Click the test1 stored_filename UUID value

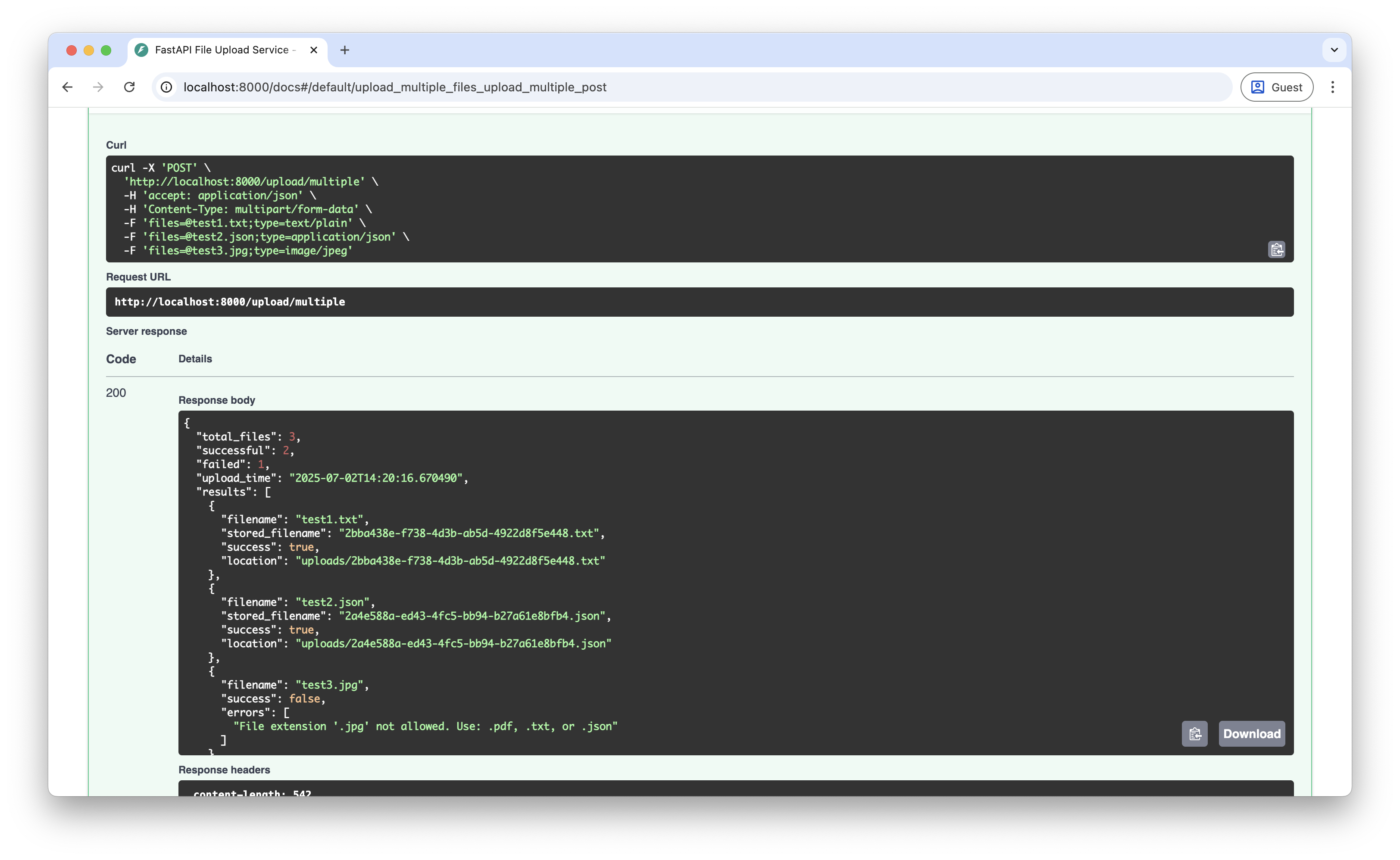click(469, 533)
